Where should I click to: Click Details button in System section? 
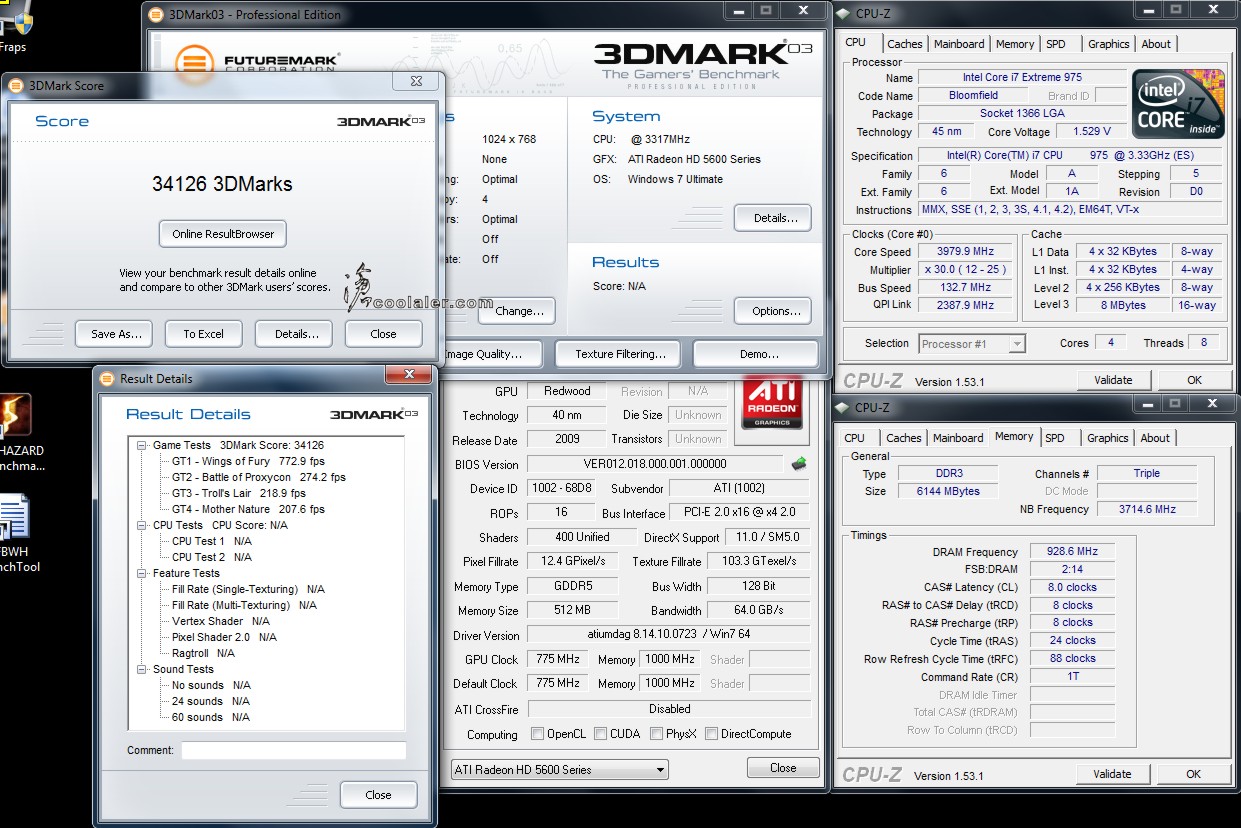point(772,217)
